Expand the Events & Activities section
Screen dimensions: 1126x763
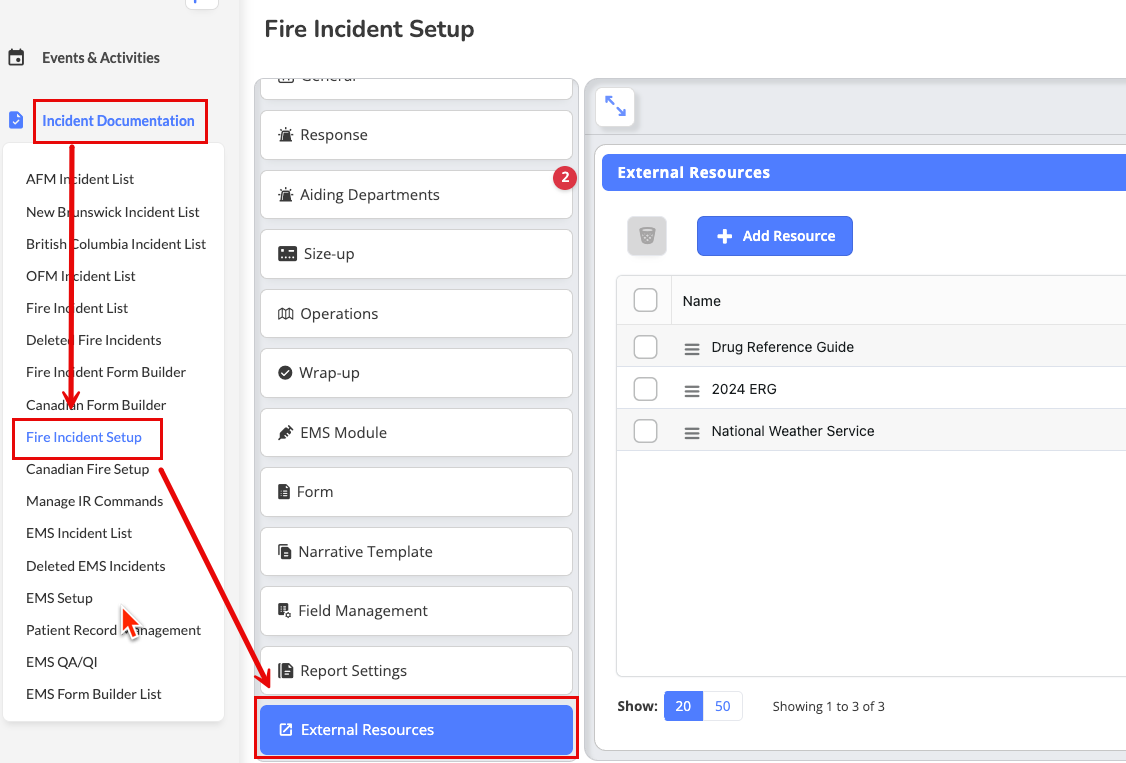100,58
